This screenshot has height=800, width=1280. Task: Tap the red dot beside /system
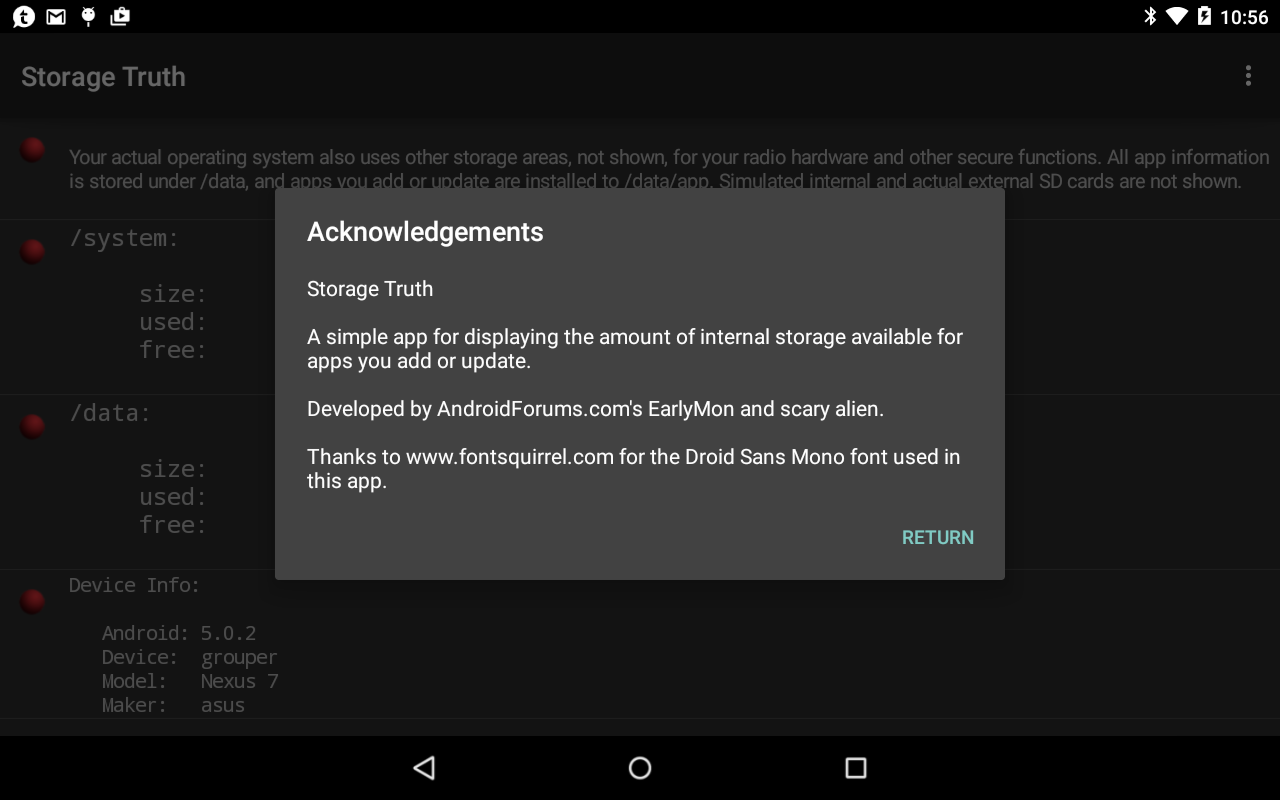[x=33, y=251]
